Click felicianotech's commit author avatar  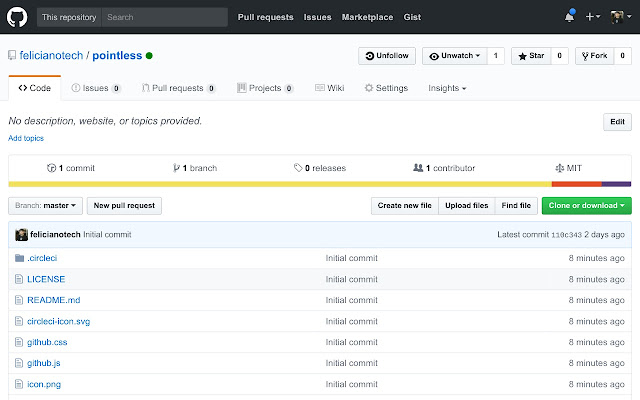[x=21, y=235]
